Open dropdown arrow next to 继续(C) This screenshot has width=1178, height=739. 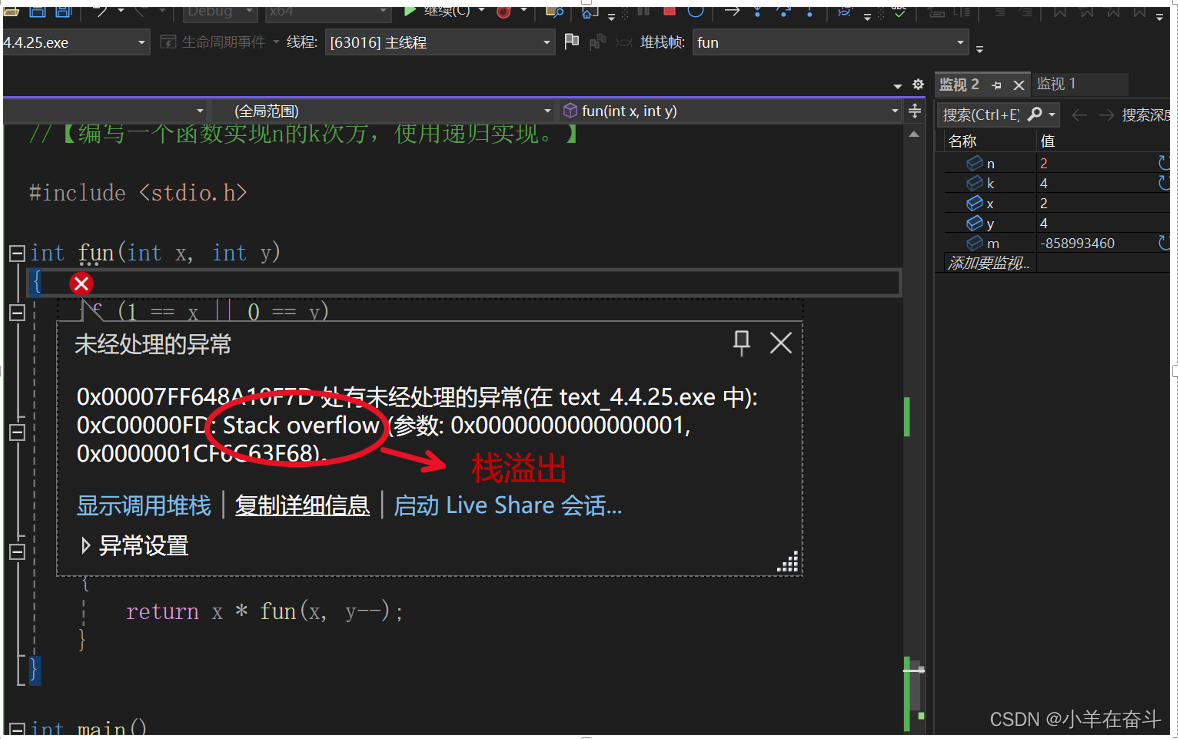[482, 11]
